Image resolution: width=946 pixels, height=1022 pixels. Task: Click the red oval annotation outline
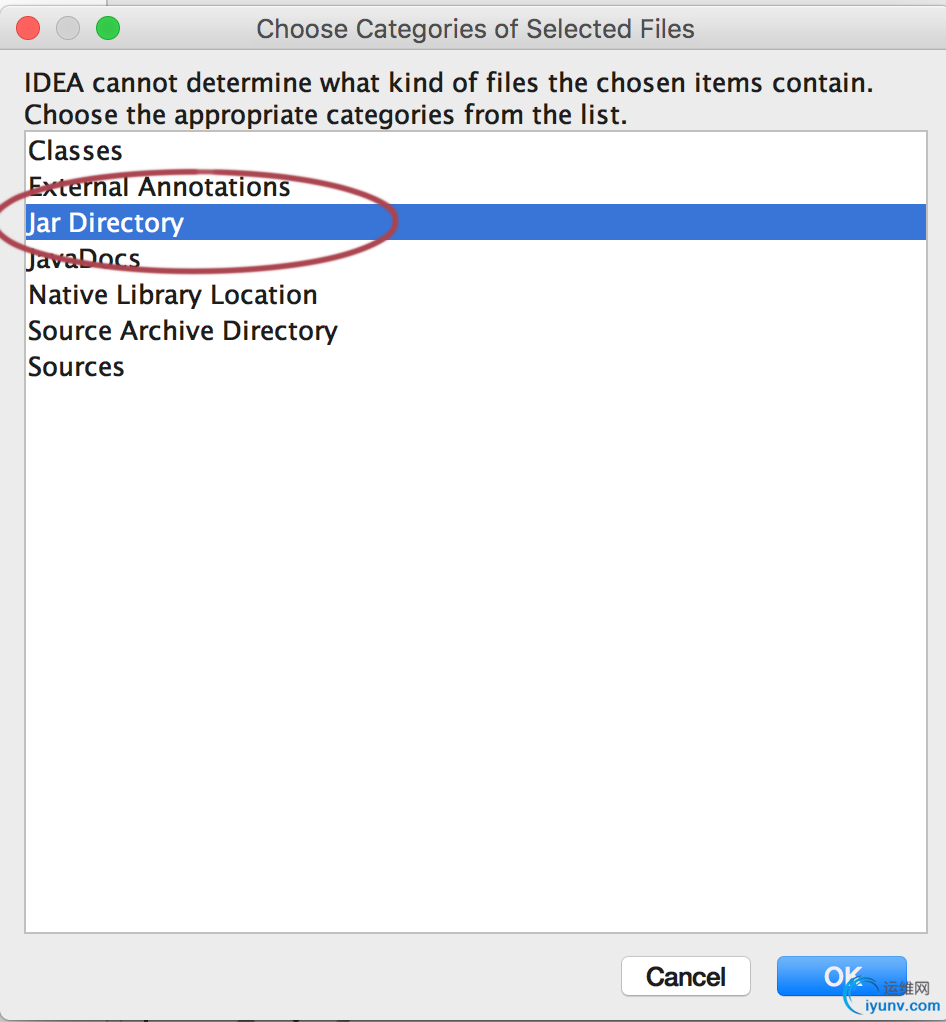[397, 222]
